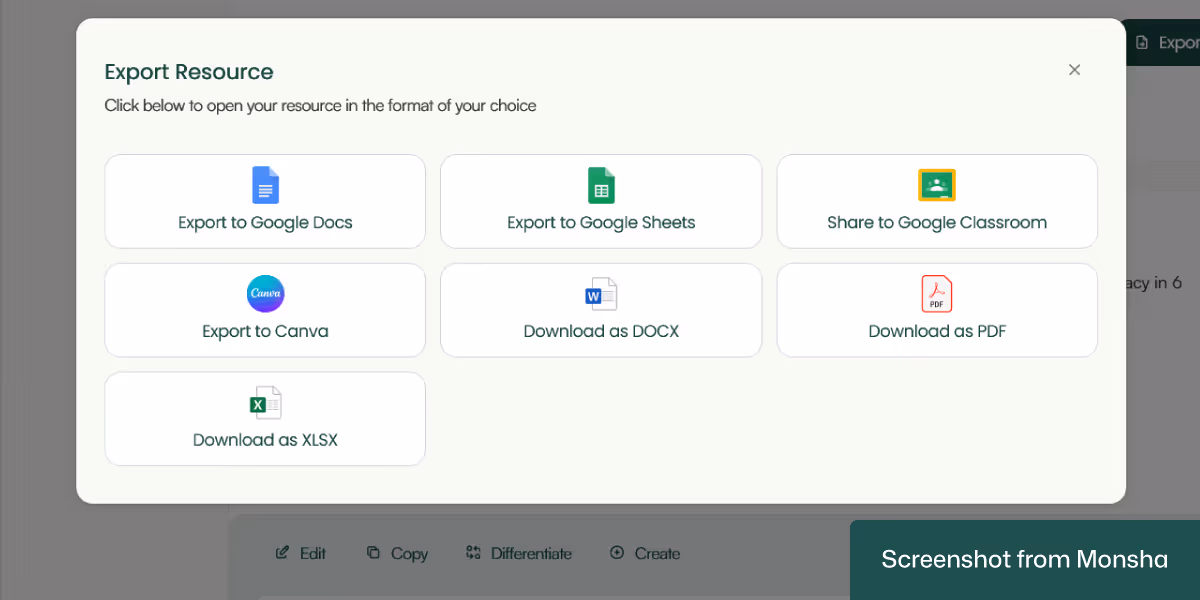The width and height of the screenshot is (1200, 600).
Task: Choose the Download as DOCX label
Action: pos(601,331)
